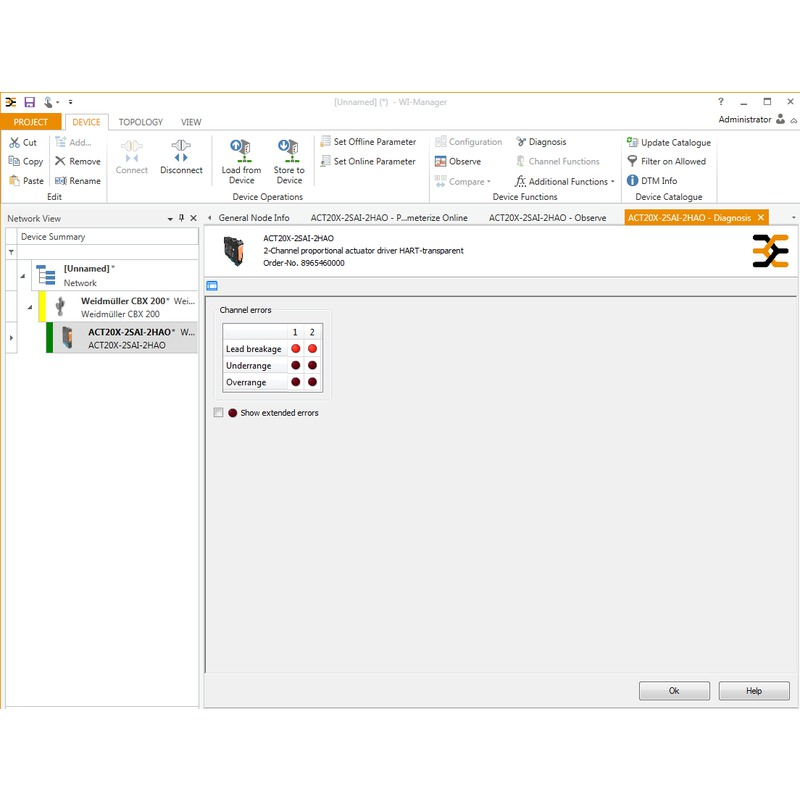Switch to the General Node Info tab
The height and width of the screenshot is (800, 800).
(254, 218)
